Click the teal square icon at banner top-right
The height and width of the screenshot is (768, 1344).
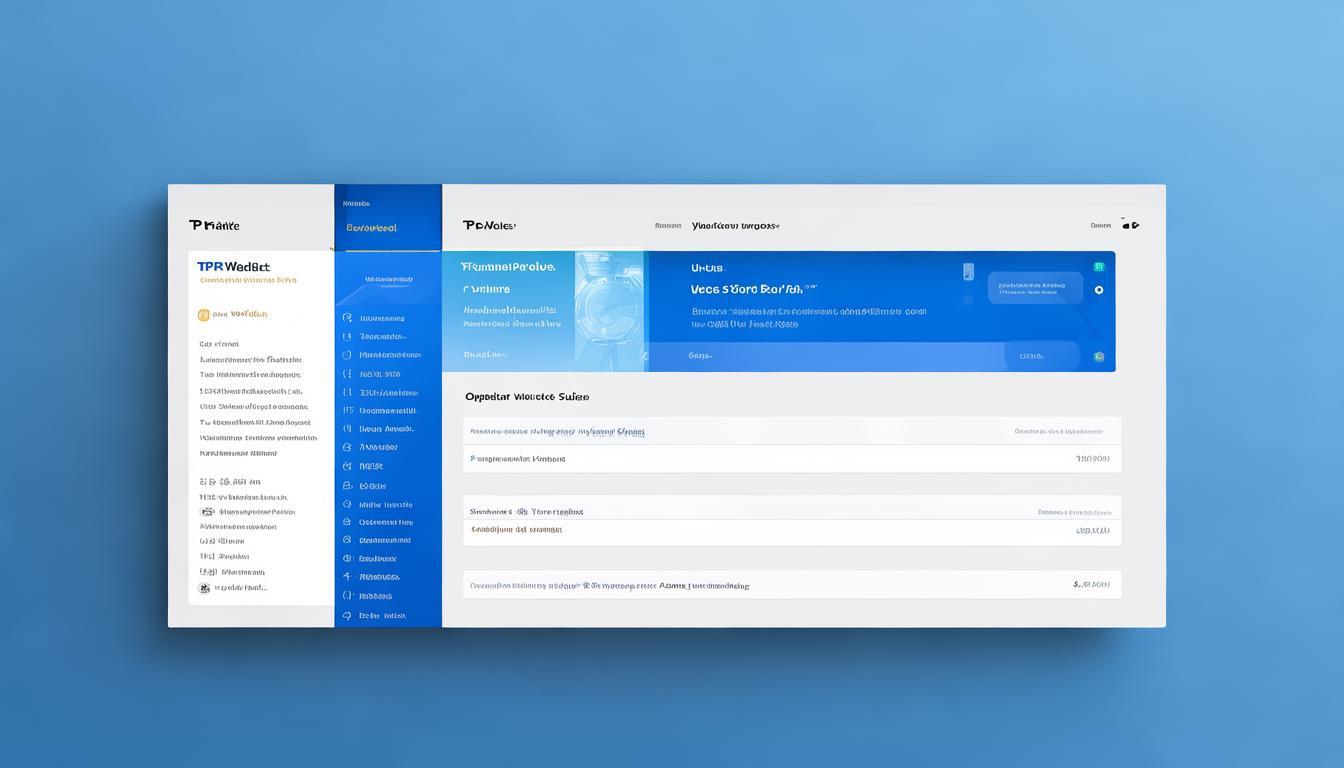[1099, 267]
